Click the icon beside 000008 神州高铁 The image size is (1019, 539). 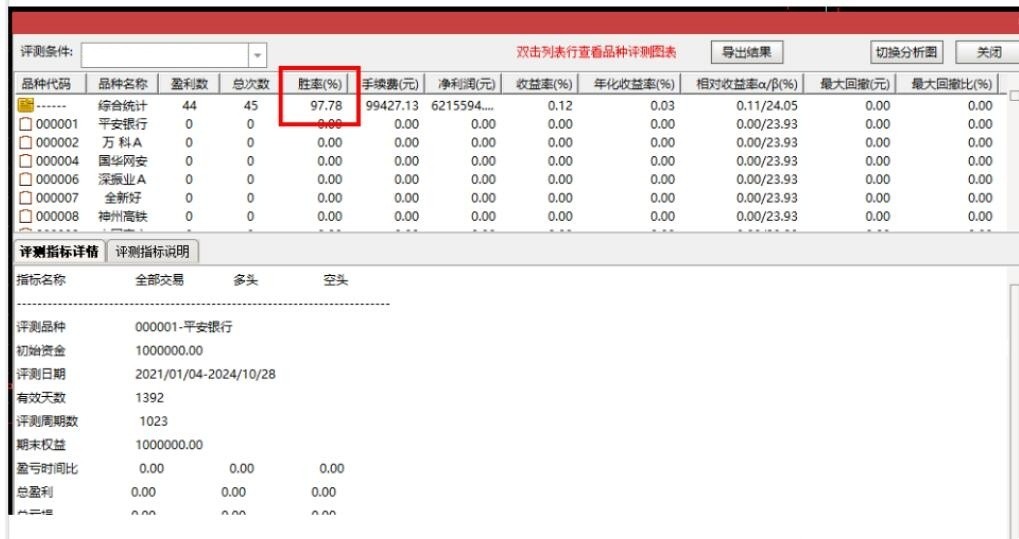click(26, 216)
